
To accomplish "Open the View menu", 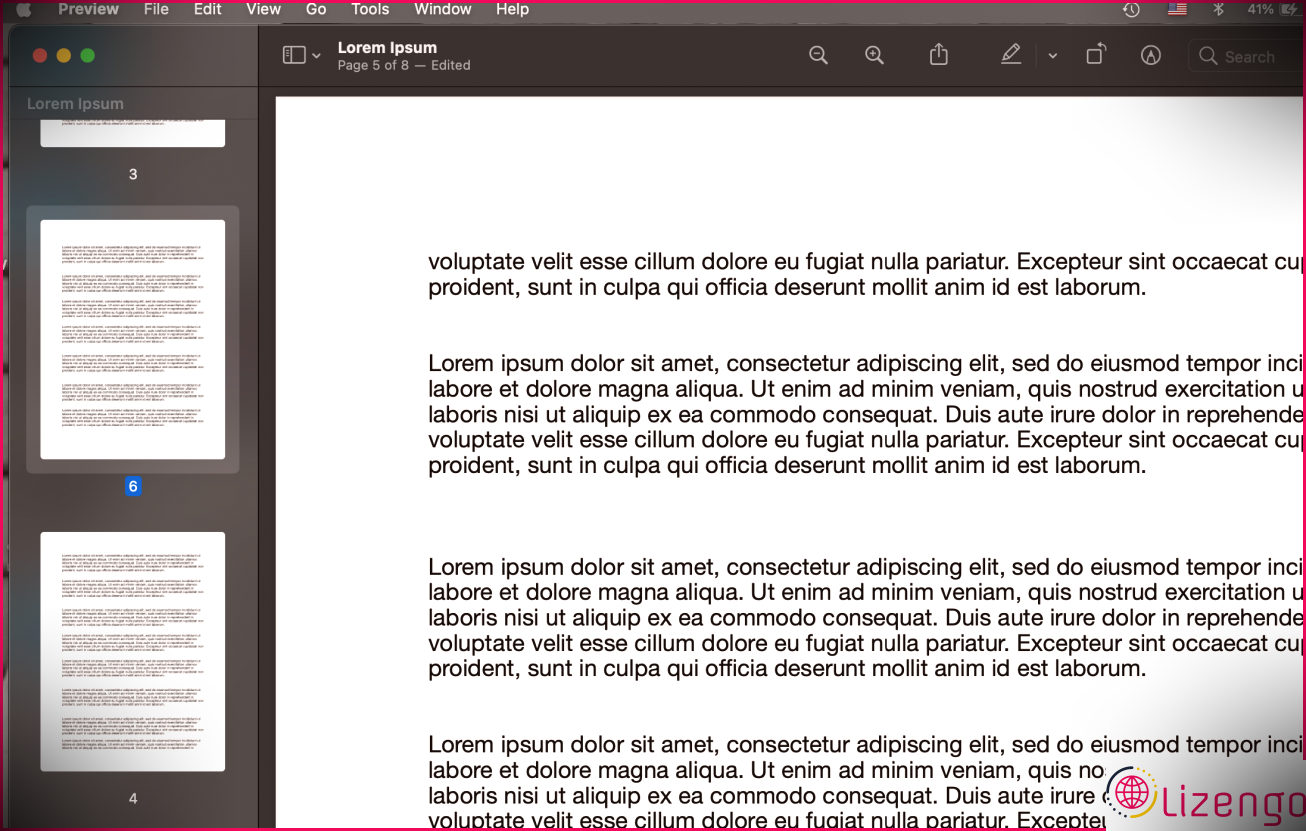I will click(x=263, y=9).
